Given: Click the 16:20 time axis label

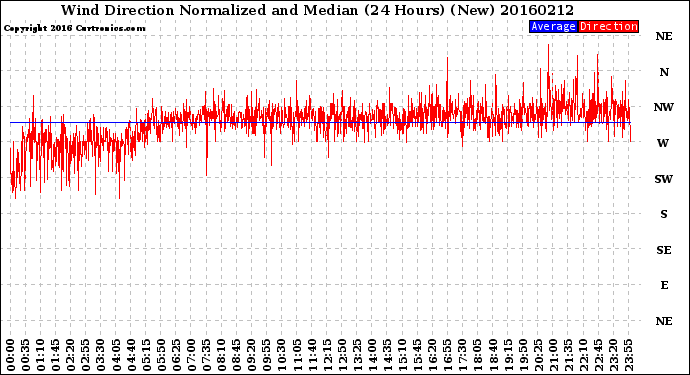Looking at the screenshot, I should 432,355.
